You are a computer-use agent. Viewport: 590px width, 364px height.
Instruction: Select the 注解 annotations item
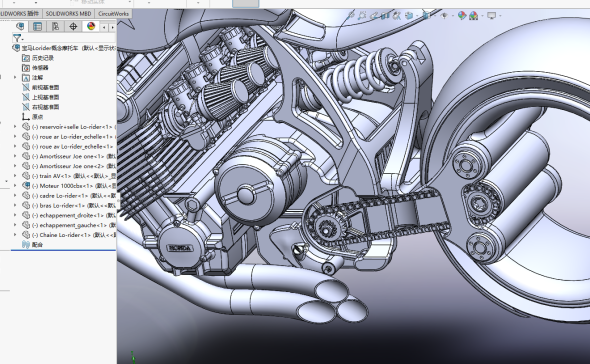(x=33, y=78)
